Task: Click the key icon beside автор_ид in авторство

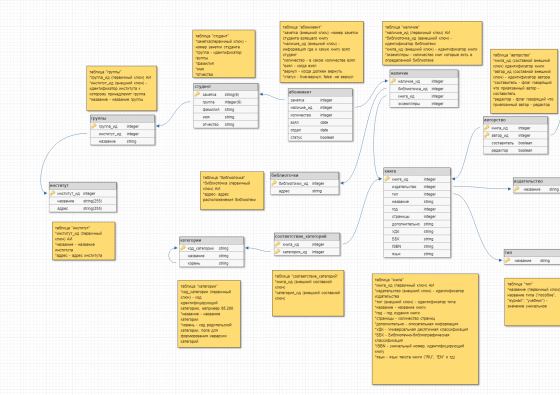Action: click(x=487, y=135)
